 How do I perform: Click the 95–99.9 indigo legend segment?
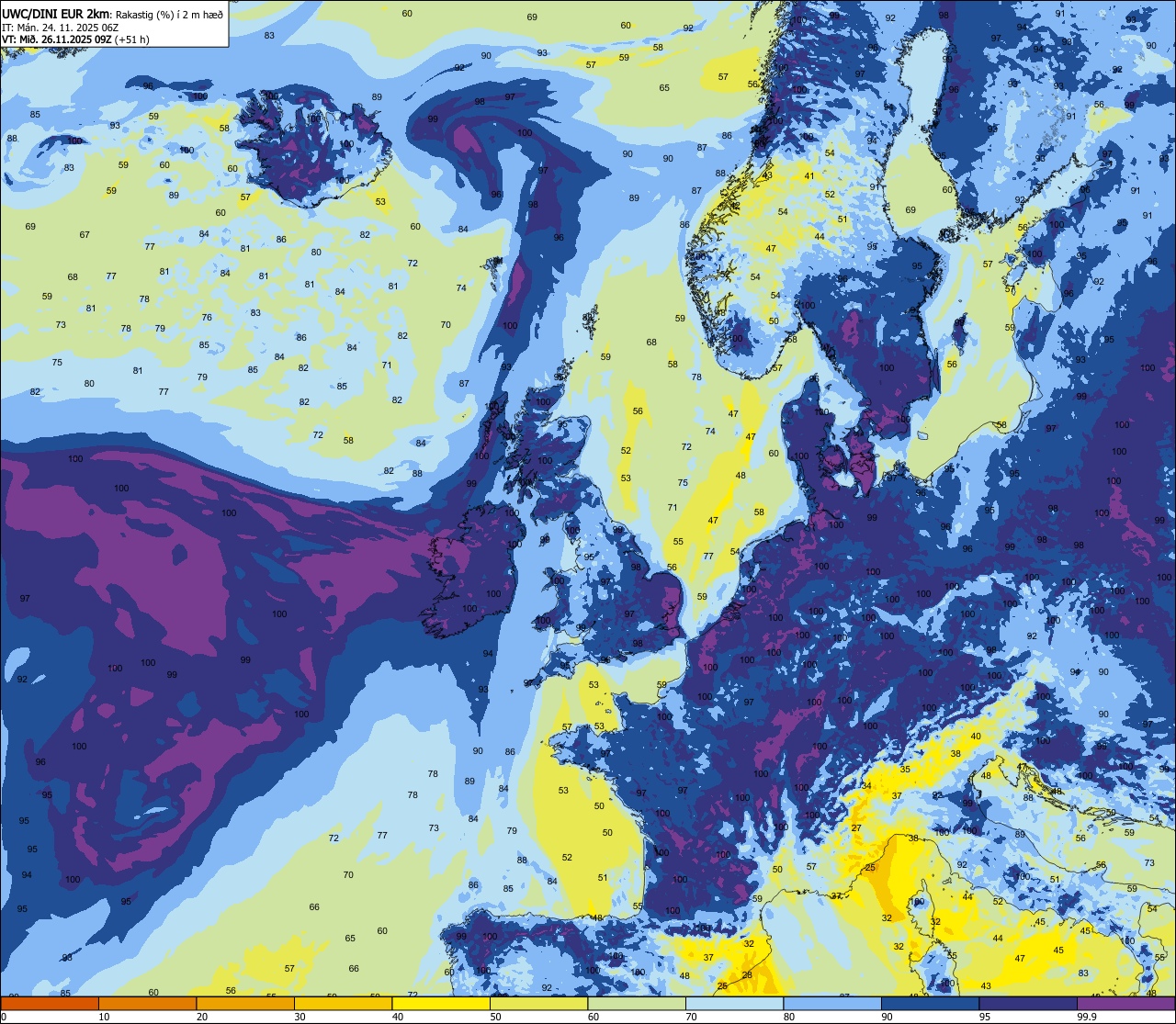[x=1028, y=1003]
